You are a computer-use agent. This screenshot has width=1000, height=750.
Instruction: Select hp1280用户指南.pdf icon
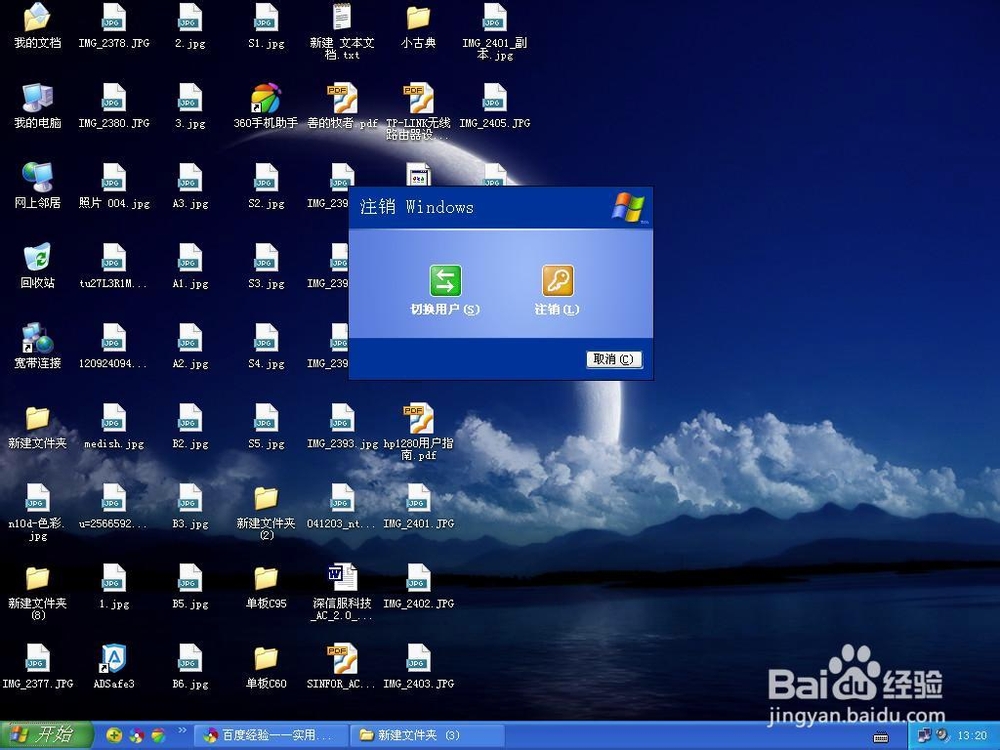[418, 418]
